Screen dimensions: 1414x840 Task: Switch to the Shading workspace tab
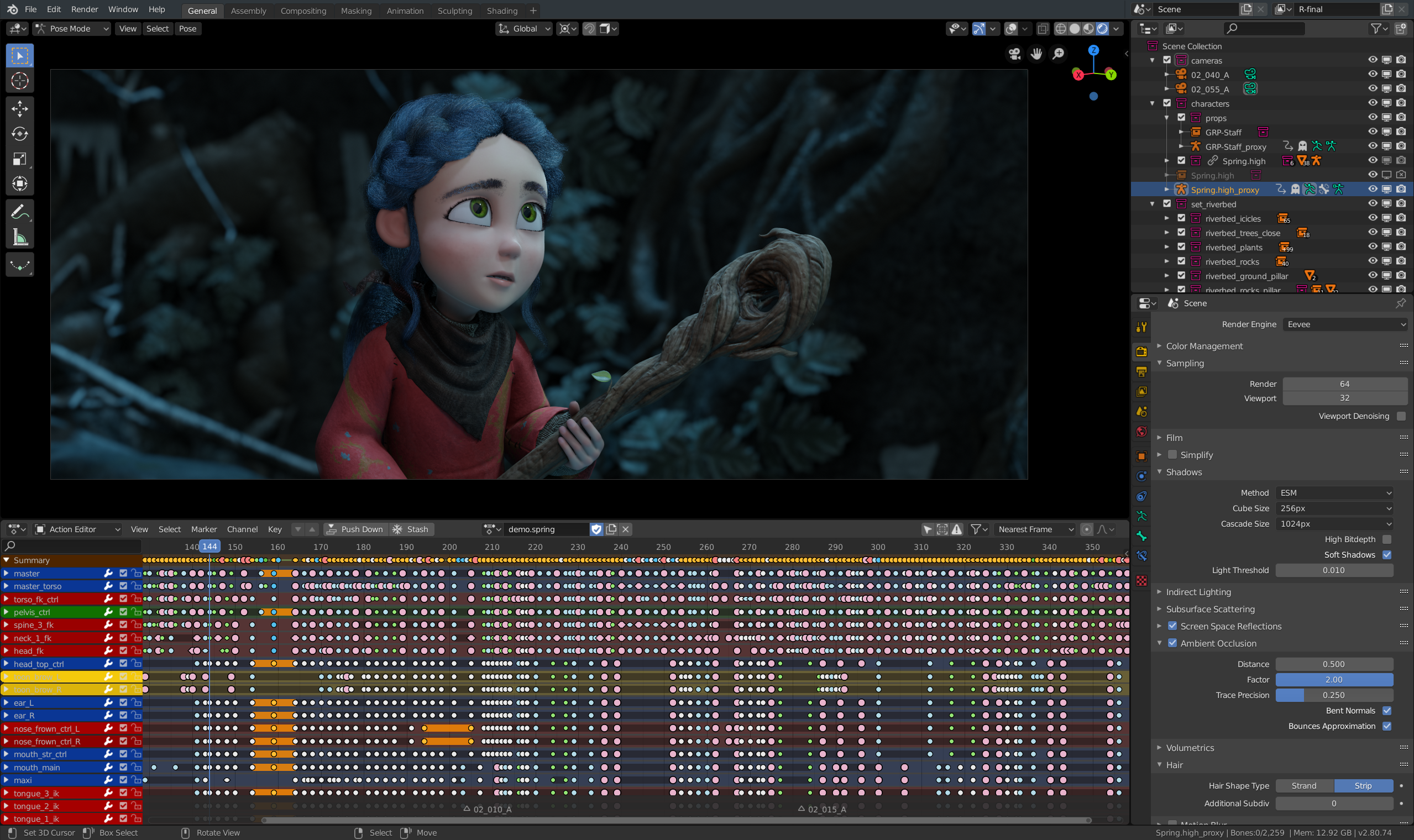point(502,11)
